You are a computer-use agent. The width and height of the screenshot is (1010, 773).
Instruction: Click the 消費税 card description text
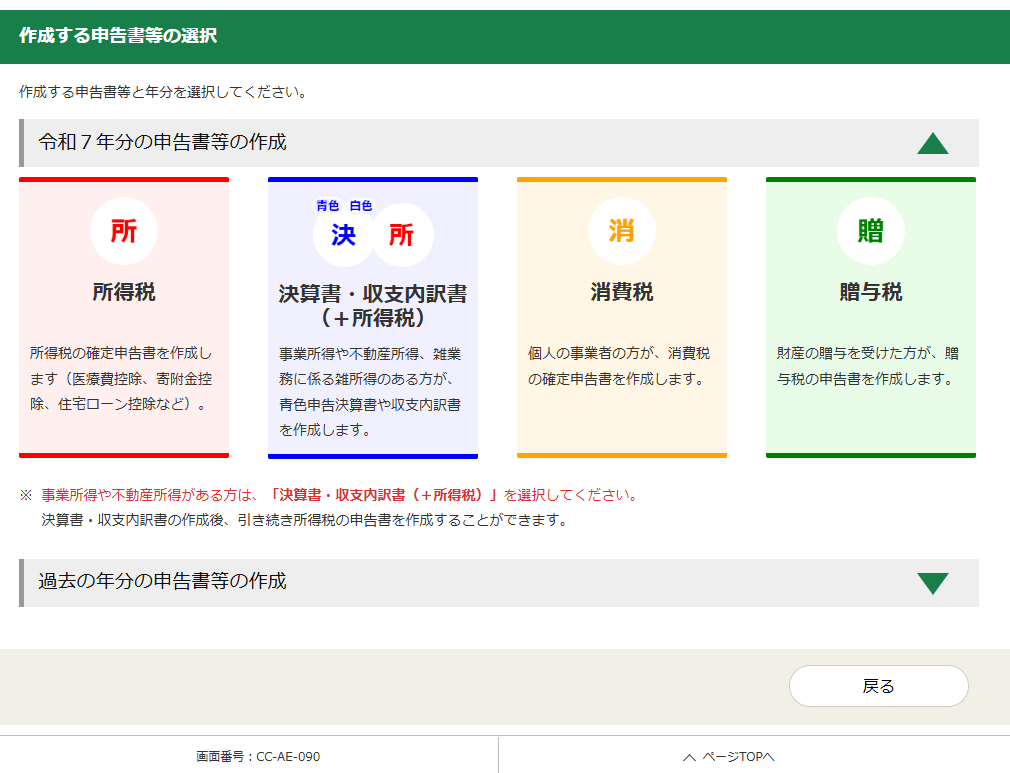tap(620, 366)
